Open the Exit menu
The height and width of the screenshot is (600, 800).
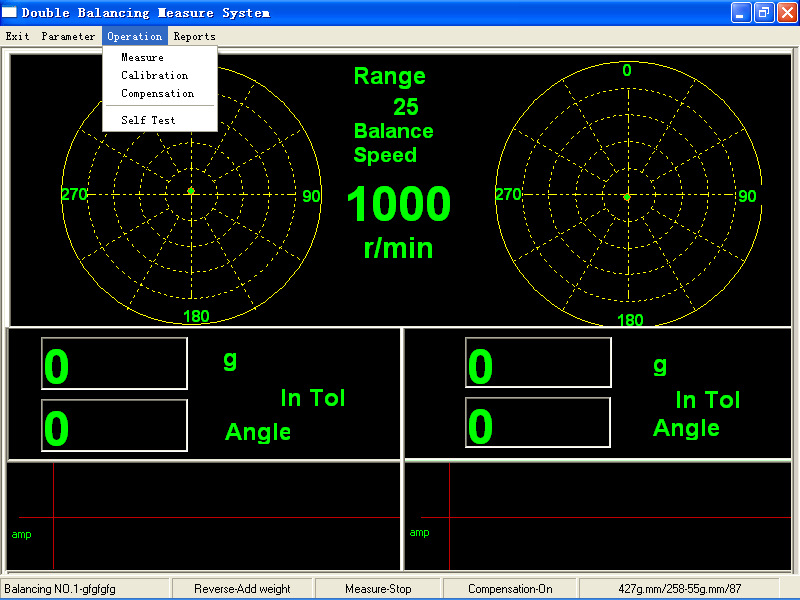point(17,36)
